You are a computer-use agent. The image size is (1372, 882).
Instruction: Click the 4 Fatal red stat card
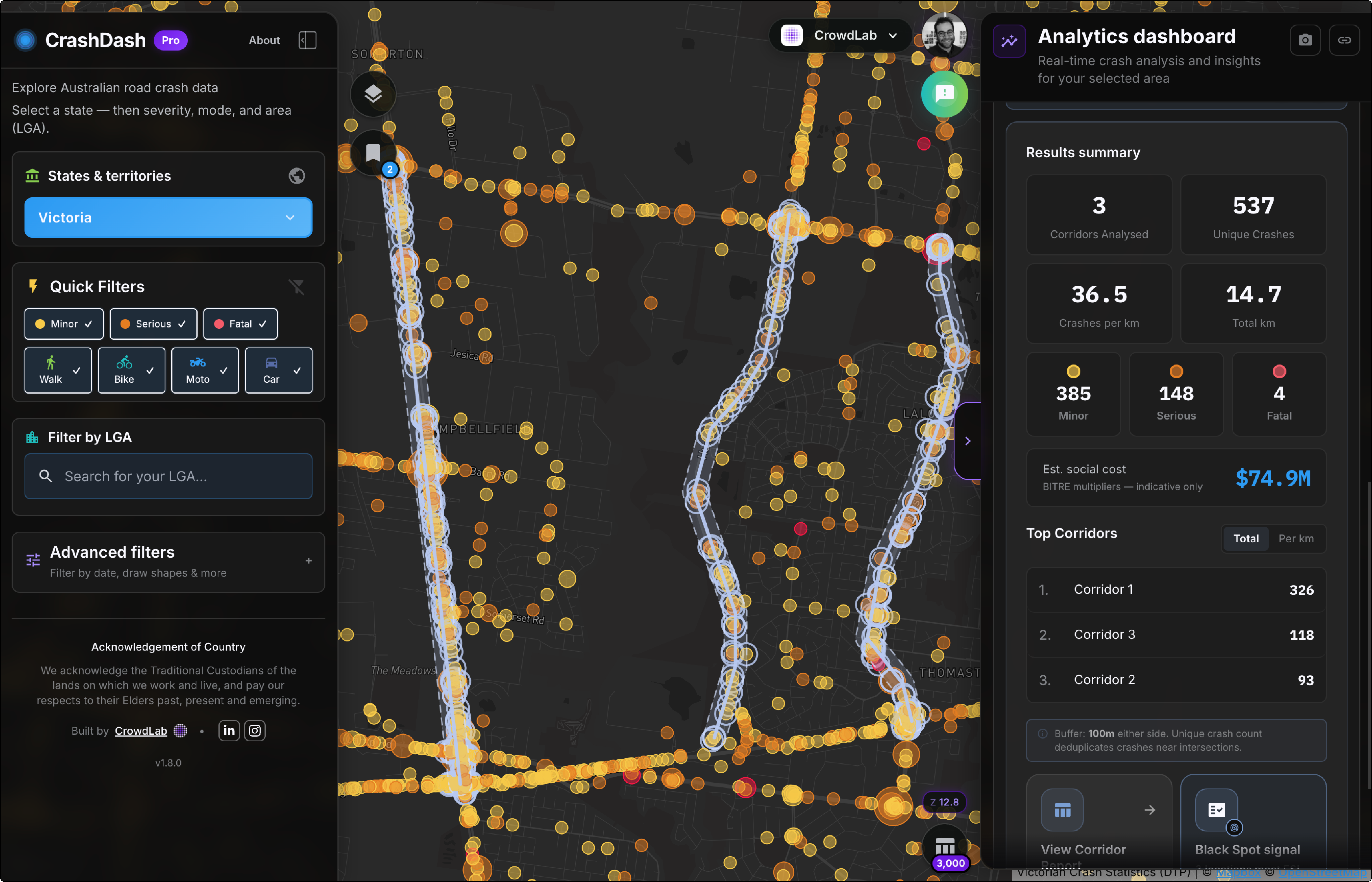(1279, 394)
